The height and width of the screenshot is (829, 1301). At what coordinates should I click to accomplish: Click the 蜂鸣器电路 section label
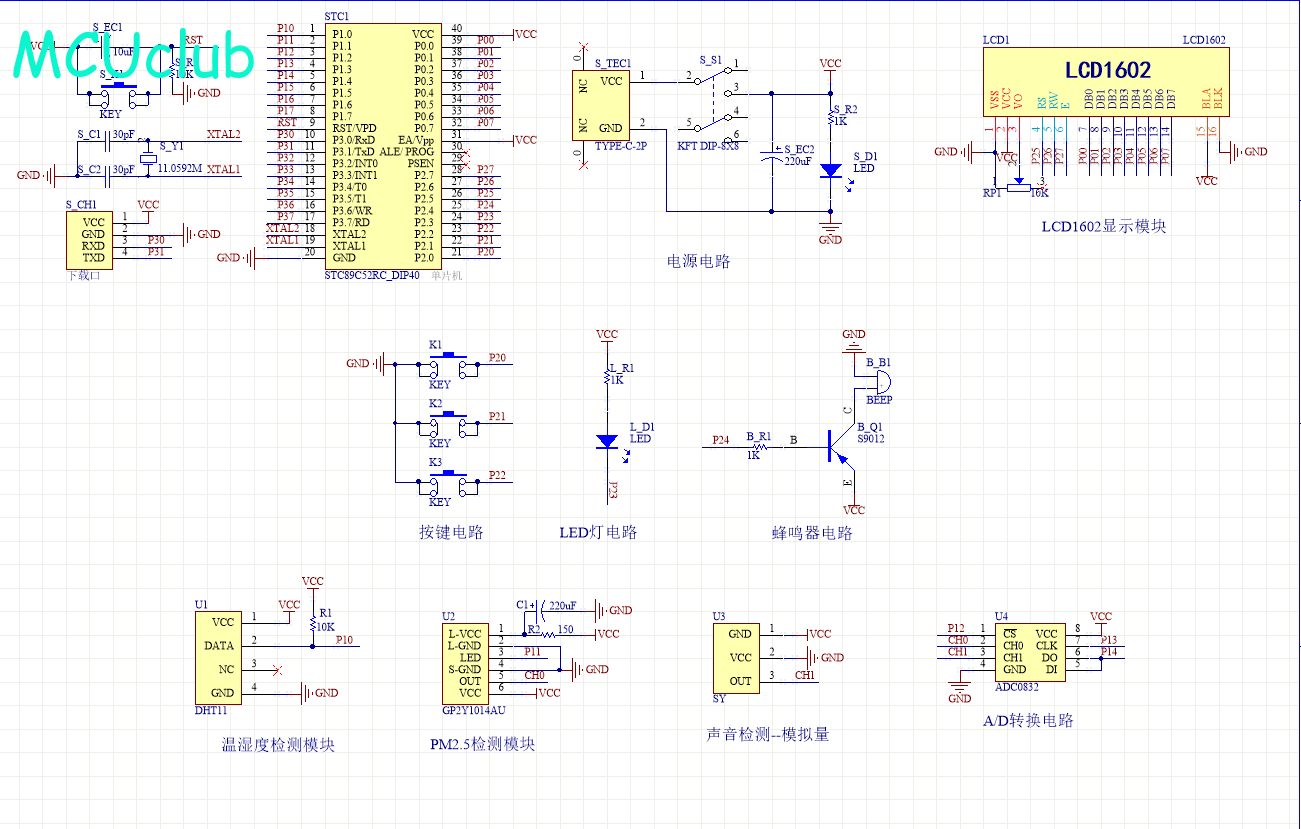(x=813, y=534)
